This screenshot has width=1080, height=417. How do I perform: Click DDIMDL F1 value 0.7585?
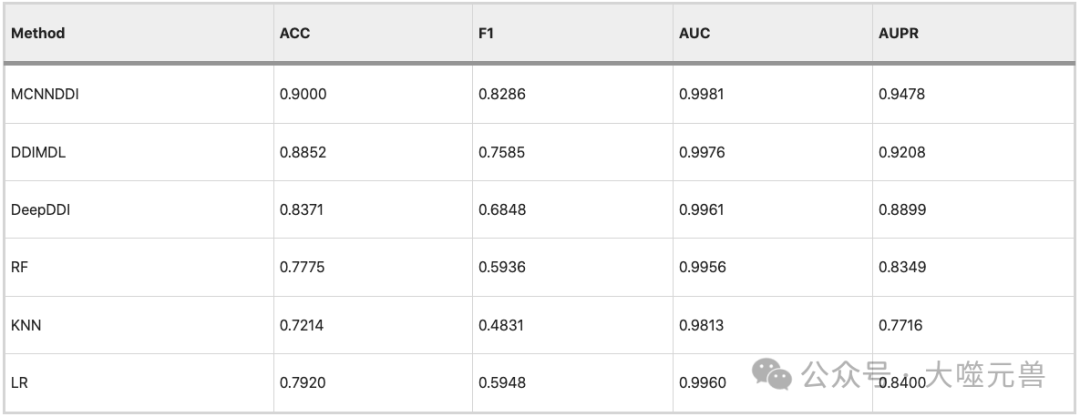tap(502, 152)
